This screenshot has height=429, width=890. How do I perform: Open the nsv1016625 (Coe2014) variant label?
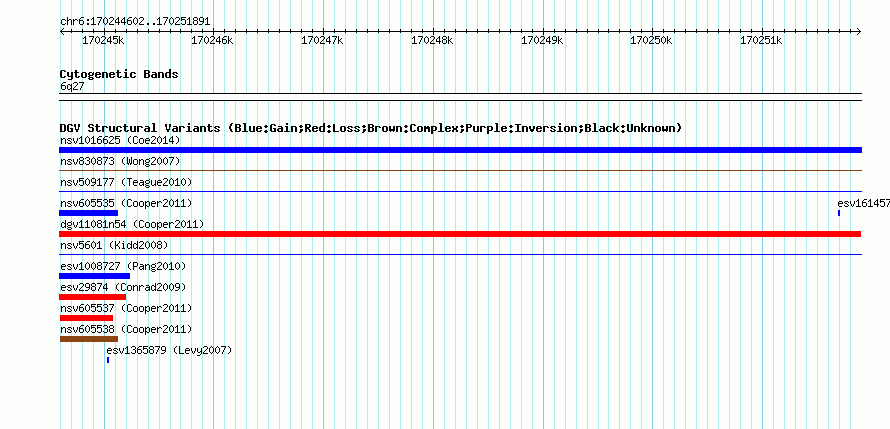120,140
